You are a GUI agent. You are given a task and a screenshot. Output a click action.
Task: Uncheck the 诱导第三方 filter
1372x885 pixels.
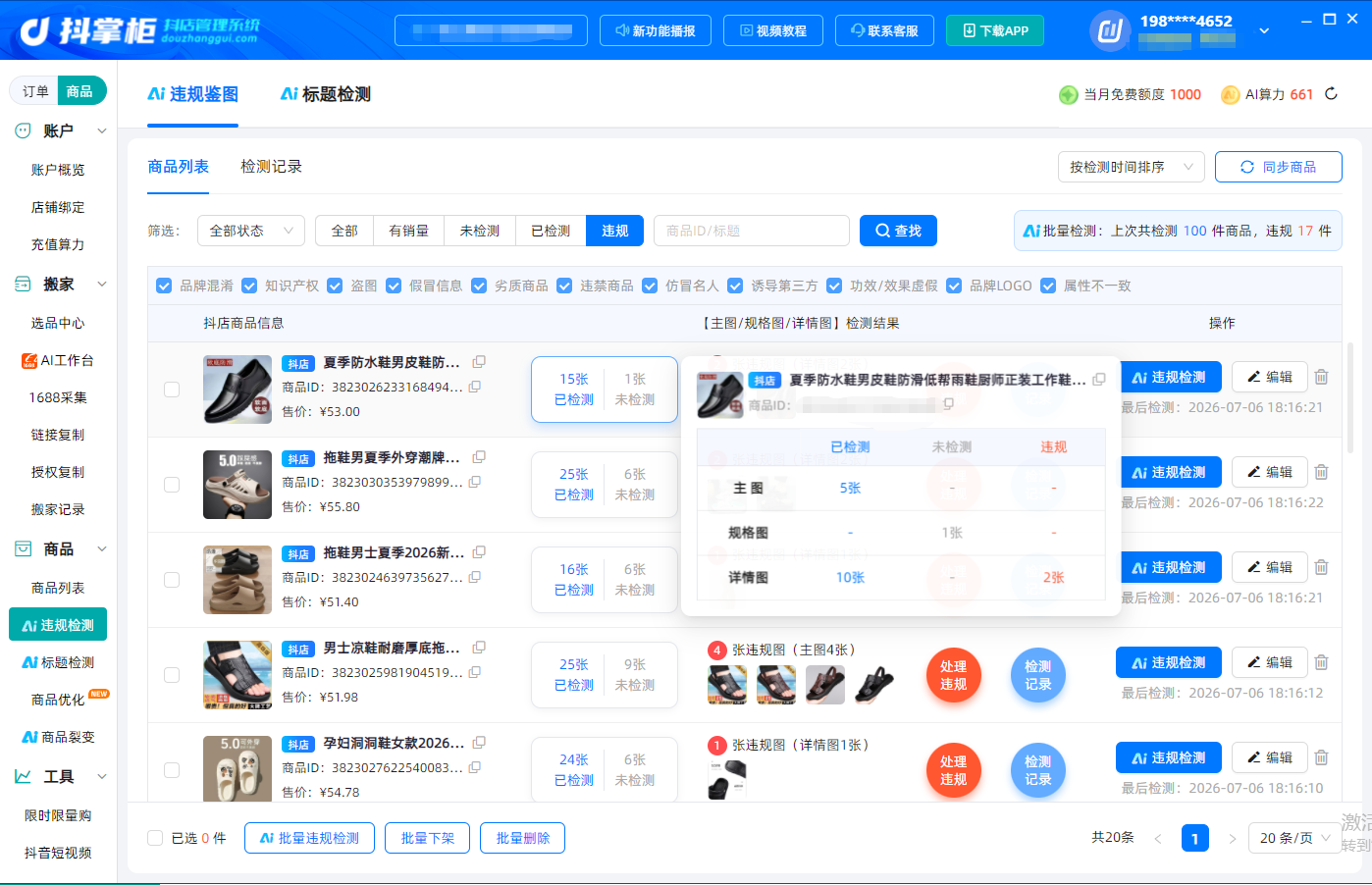click(x=735, y=286)
